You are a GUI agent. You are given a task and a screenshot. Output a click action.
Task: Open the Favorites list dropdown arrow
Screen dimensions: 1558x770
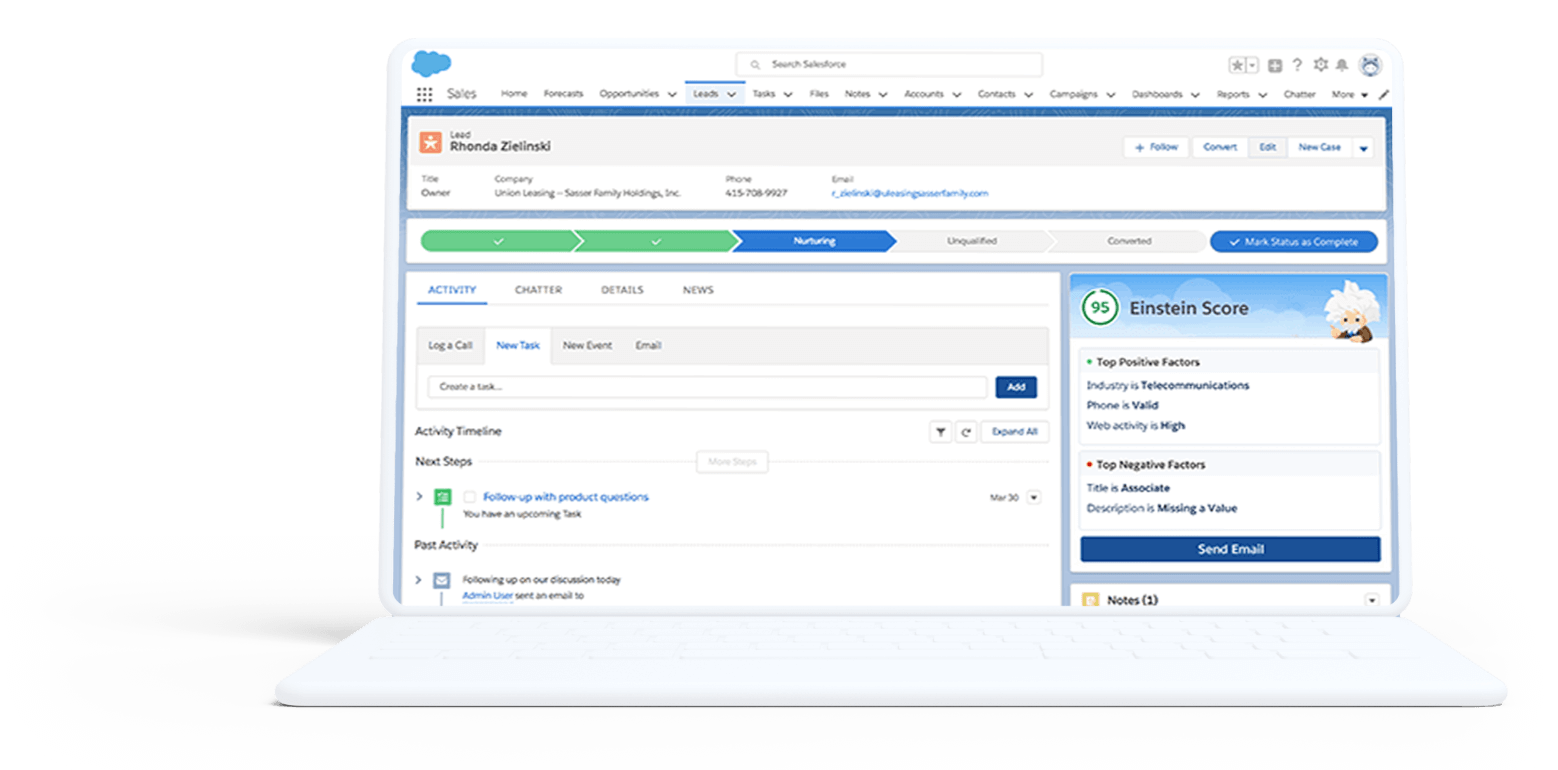click(1252, 65)
